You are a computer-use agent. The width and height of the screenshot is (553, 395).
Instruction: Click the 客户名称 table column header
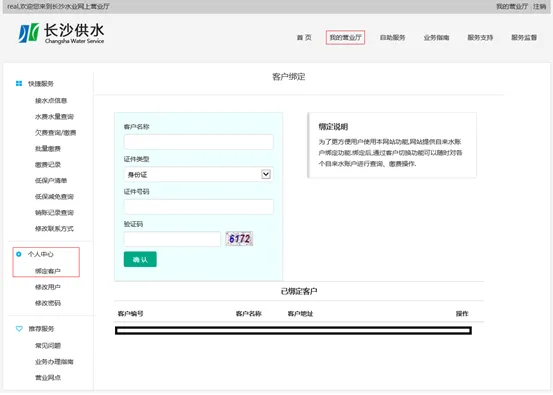(249, 314)
